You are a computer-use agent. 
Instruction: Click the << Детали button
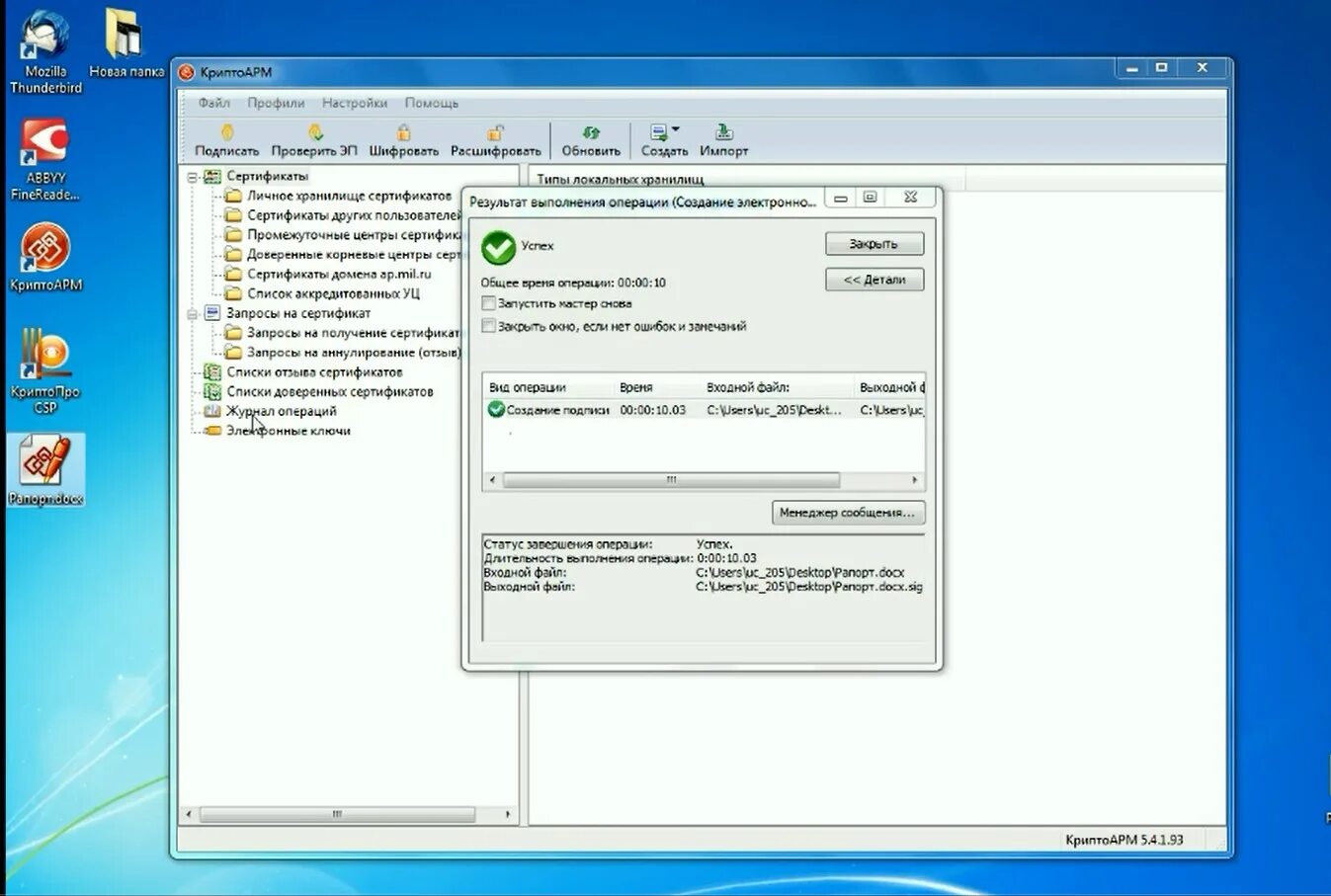(873, 280)
